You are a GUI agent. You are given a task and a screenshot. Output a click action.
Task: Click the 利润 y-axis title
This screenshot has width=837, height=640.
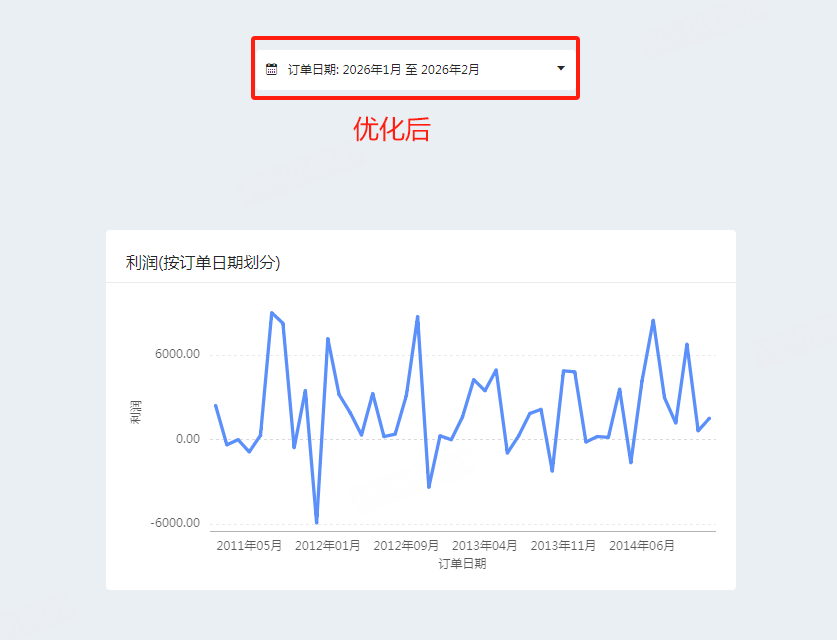click(x=136, y=412)
